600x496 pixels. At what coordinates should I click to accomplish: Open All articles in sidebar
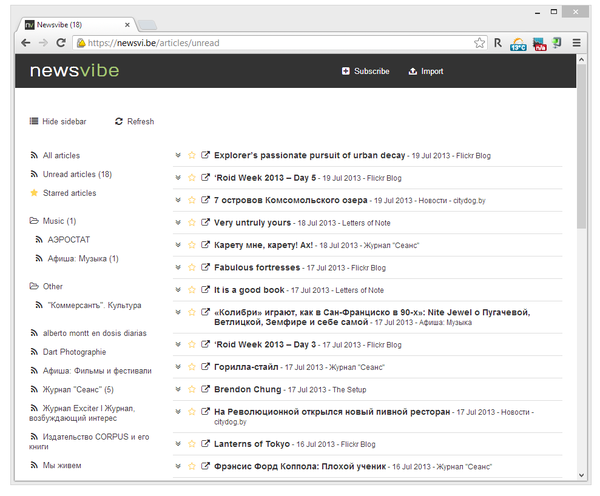pyautogui.click(x=55, y=155)
